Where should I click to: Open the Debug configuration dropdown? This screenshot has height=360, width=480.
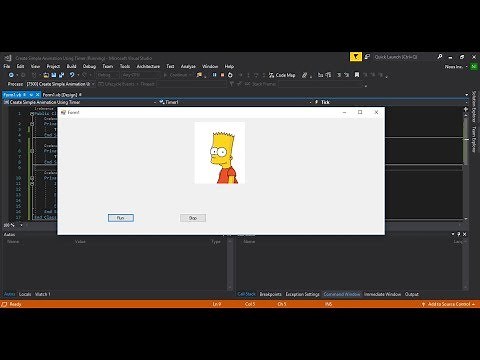point(108,75)
